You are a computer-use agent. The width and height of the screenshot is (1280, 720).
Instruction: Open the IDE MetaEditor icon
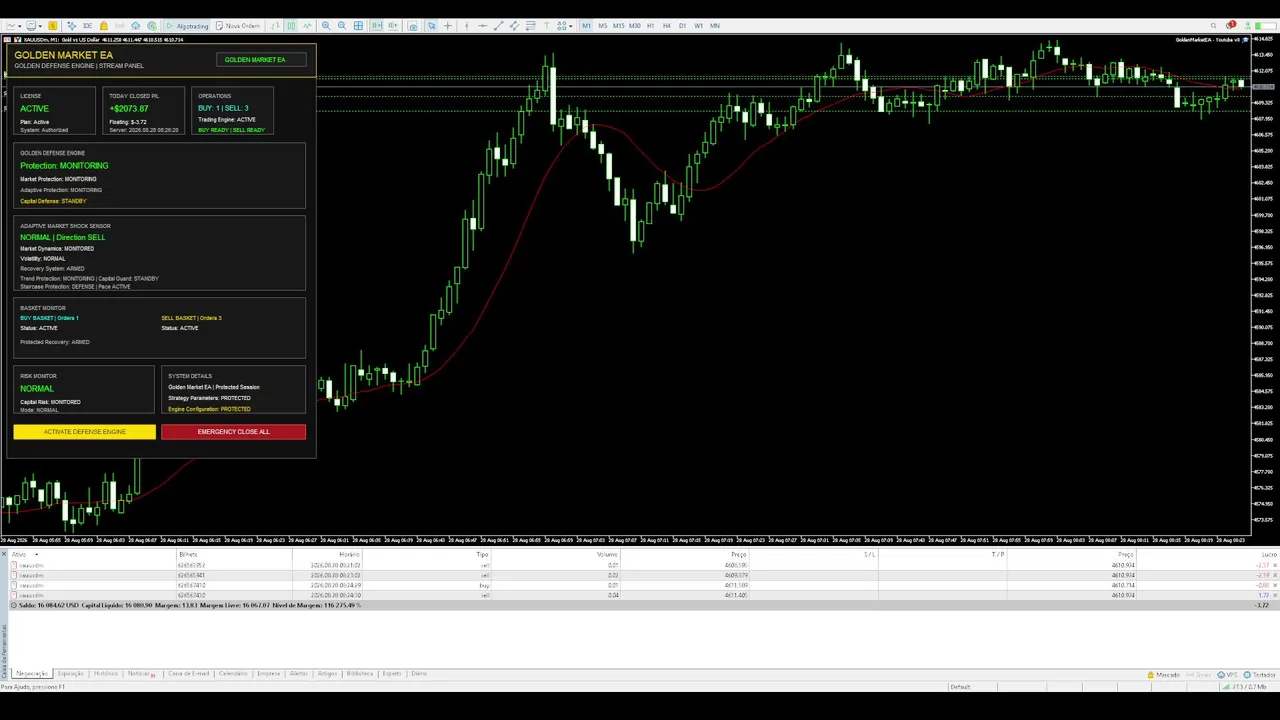pyautogui.click(x=87, y=26)
